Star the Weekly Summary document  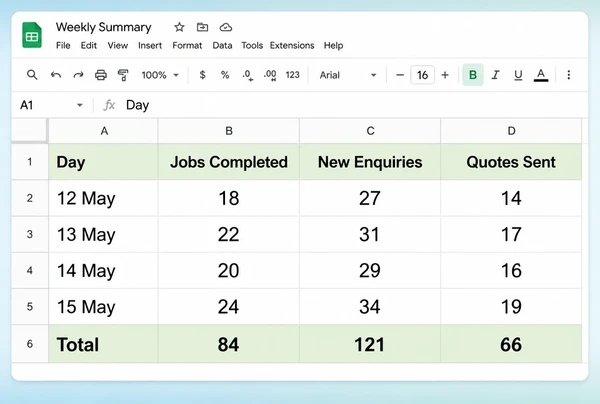(179, 27)
